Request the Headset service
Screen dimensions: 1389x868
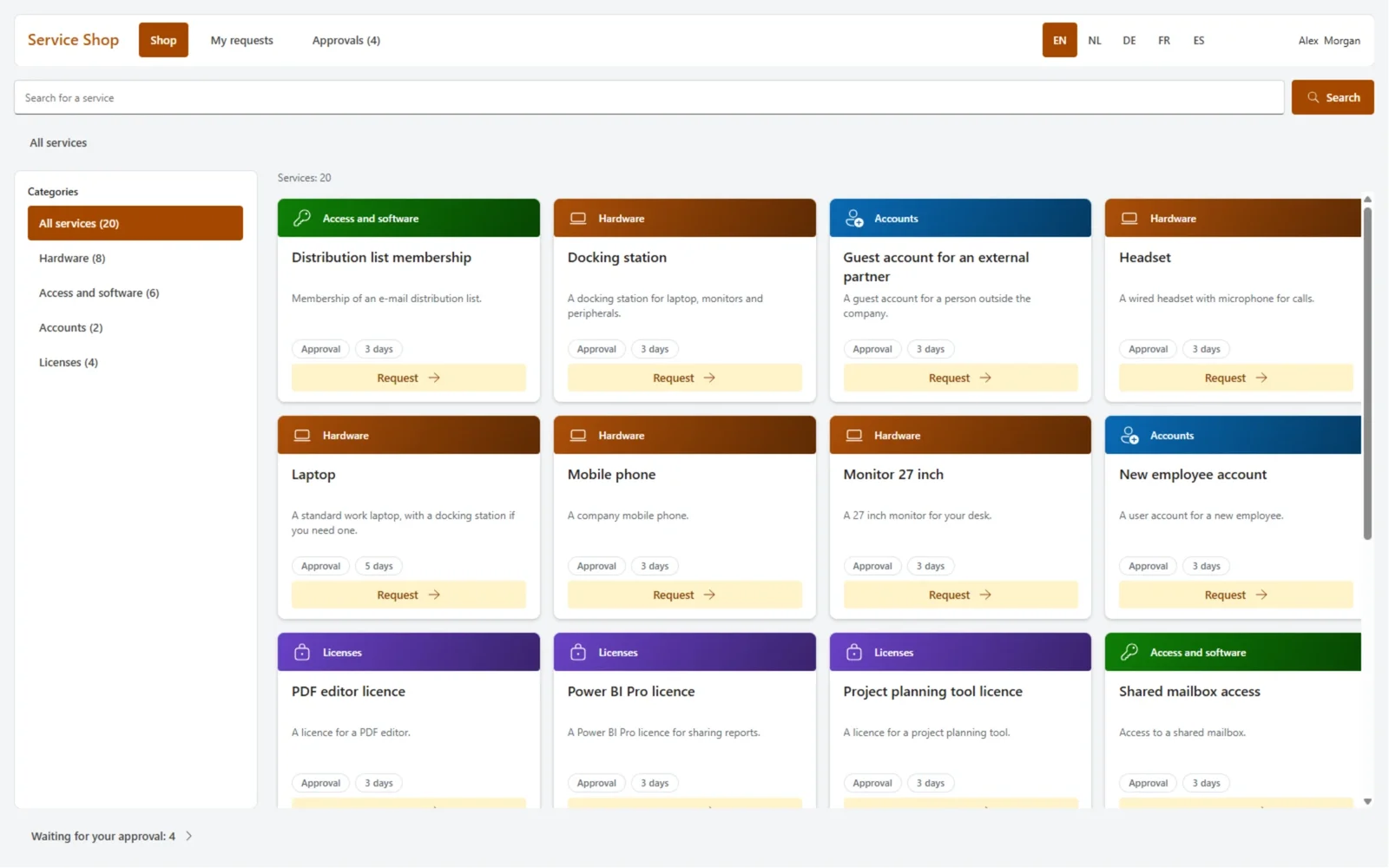pyautogui.click(x=1236, y=378)
